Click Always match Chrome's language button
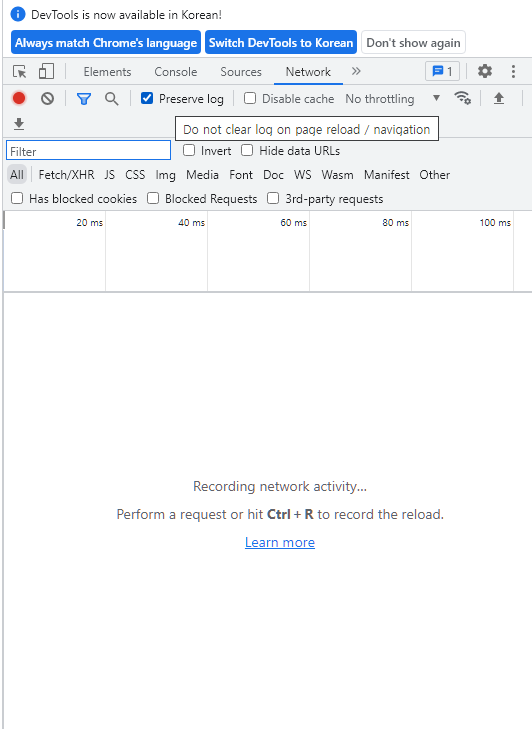 coord(106,42)
